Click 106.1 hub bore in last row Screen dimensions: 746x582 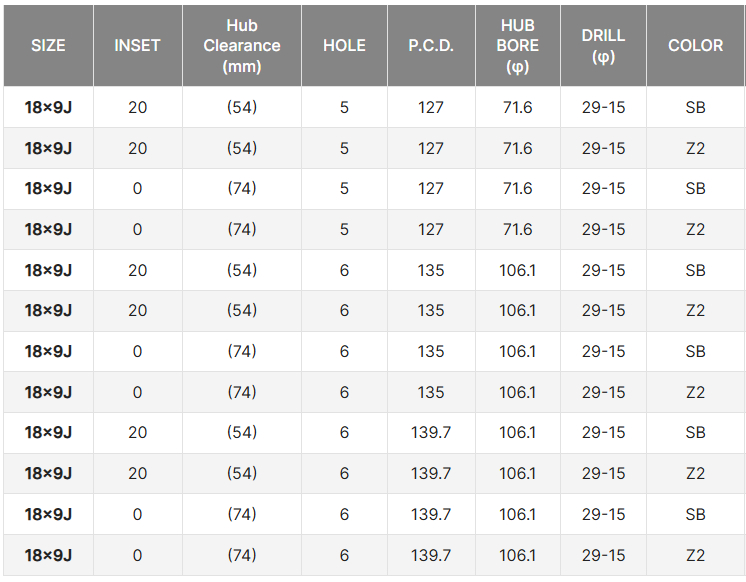point(518,555)
